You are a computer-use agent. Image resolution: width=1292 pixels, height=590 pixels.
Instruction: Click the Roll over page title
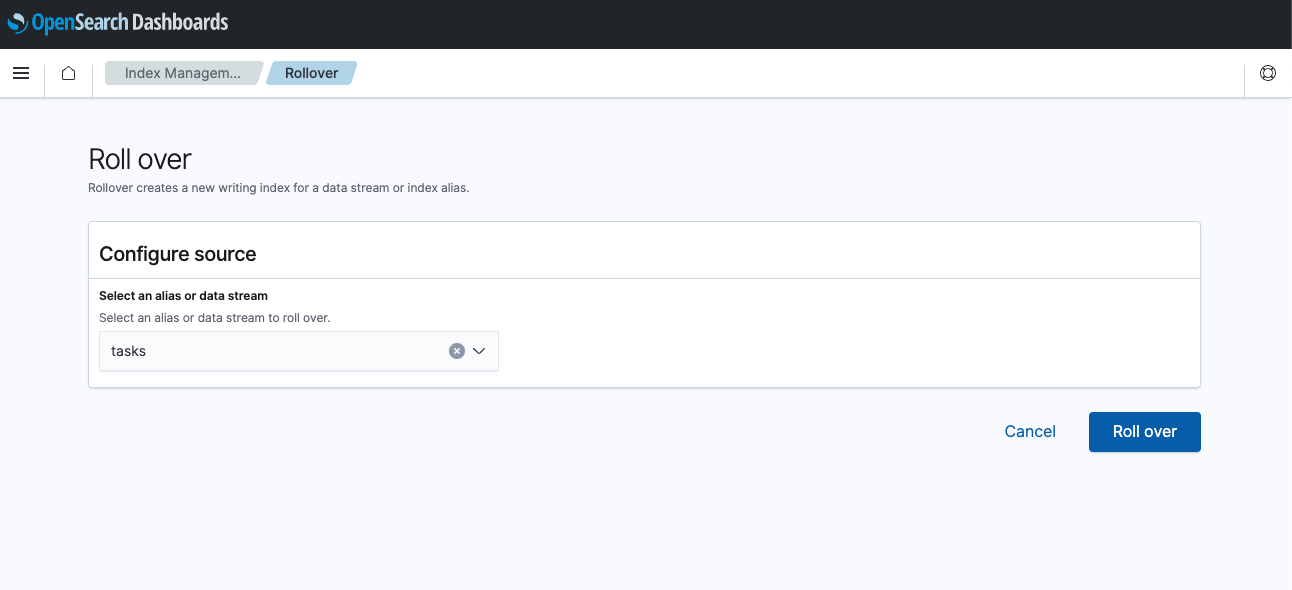coord(140,158)
